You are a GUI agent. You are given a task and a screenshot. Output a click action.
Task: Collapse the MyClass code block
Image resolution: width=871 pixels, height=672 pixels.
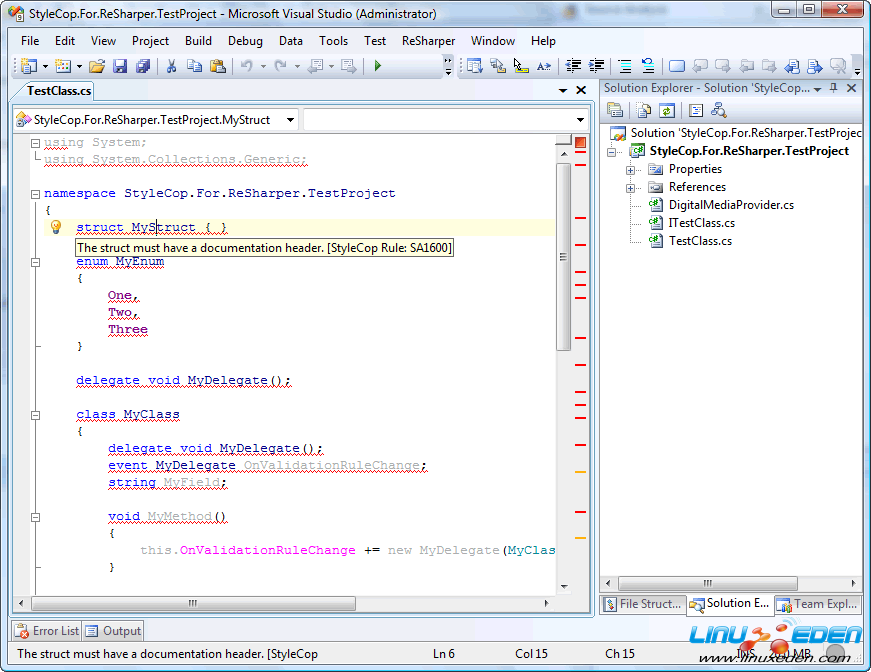click(36, 415)
